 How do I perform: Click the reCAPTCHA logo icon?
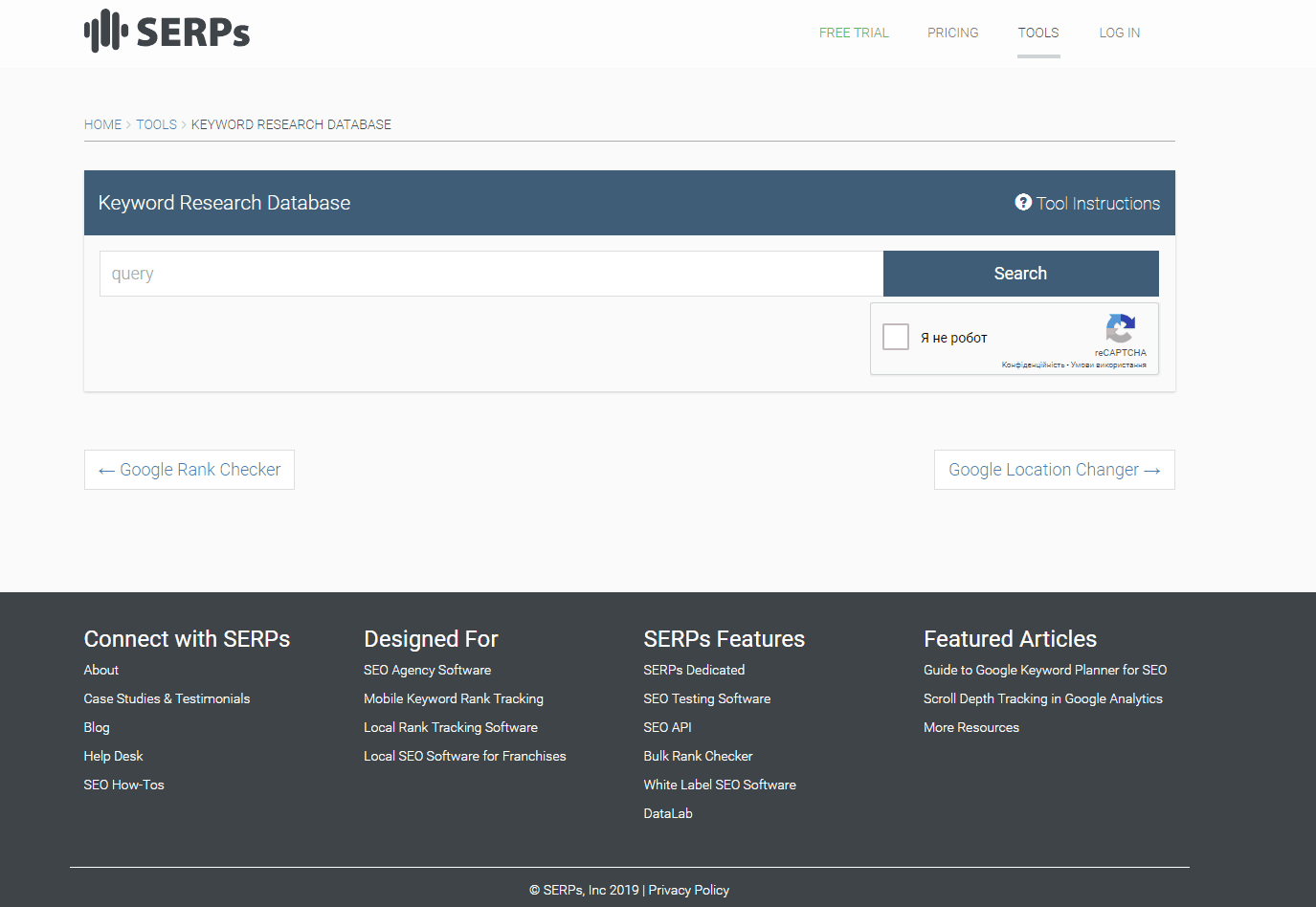point(1121,328)
